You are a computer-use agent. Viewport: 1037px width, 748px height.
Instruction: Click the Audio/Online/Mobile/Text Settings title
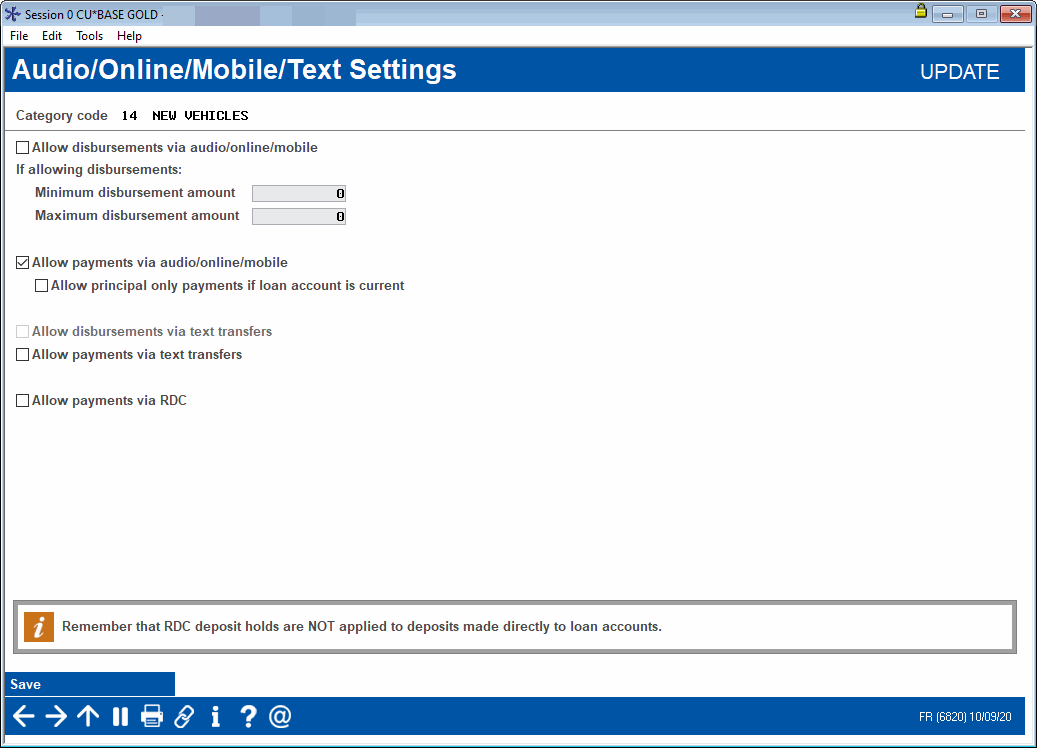pos(234,69)
